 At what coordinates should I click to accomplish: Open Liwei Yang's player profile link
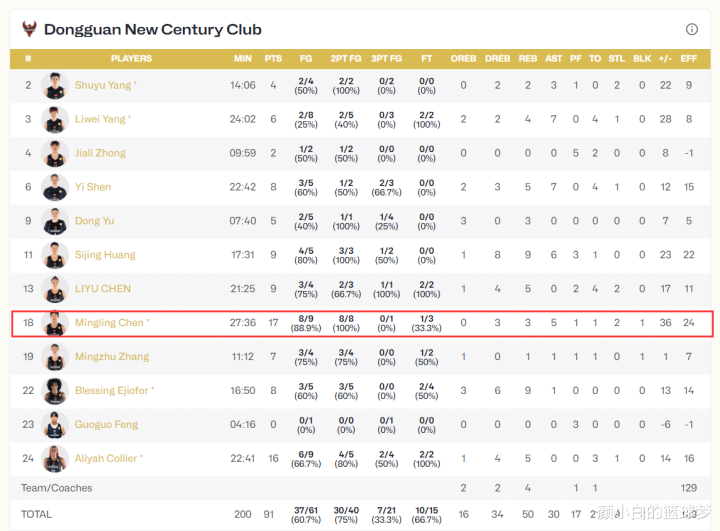pos(100,119)
